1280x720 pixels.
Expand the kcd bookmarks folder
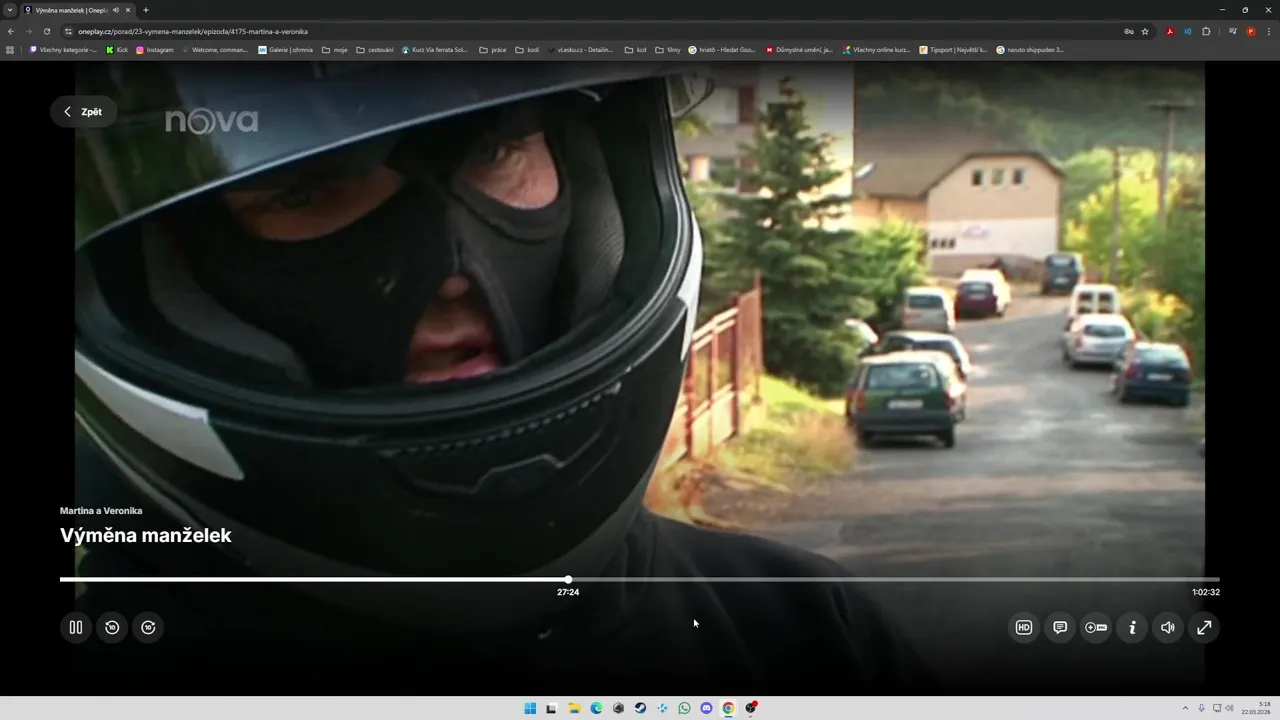pos(636,49)
